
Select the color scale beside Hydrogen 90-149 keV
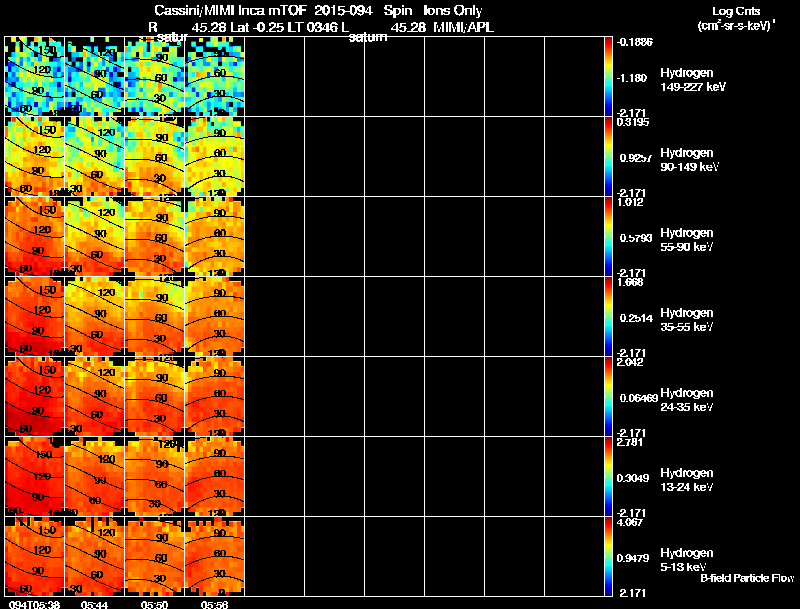point(608,157)
